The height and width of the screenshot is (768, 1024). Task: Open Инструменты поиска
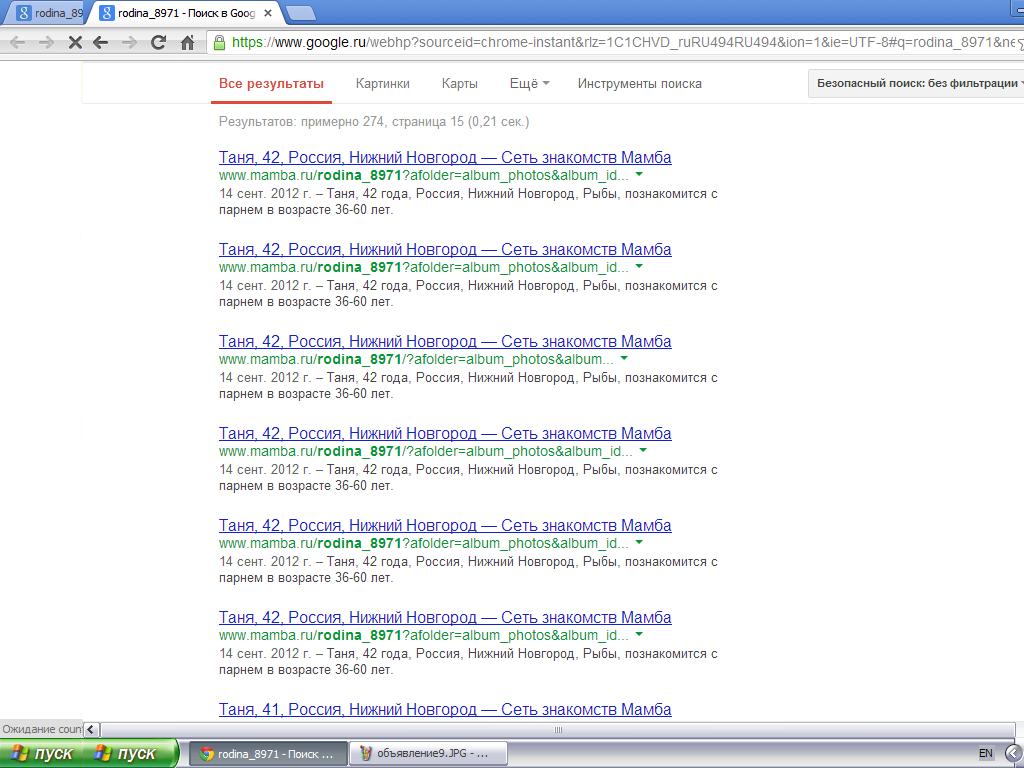point(639,84)
